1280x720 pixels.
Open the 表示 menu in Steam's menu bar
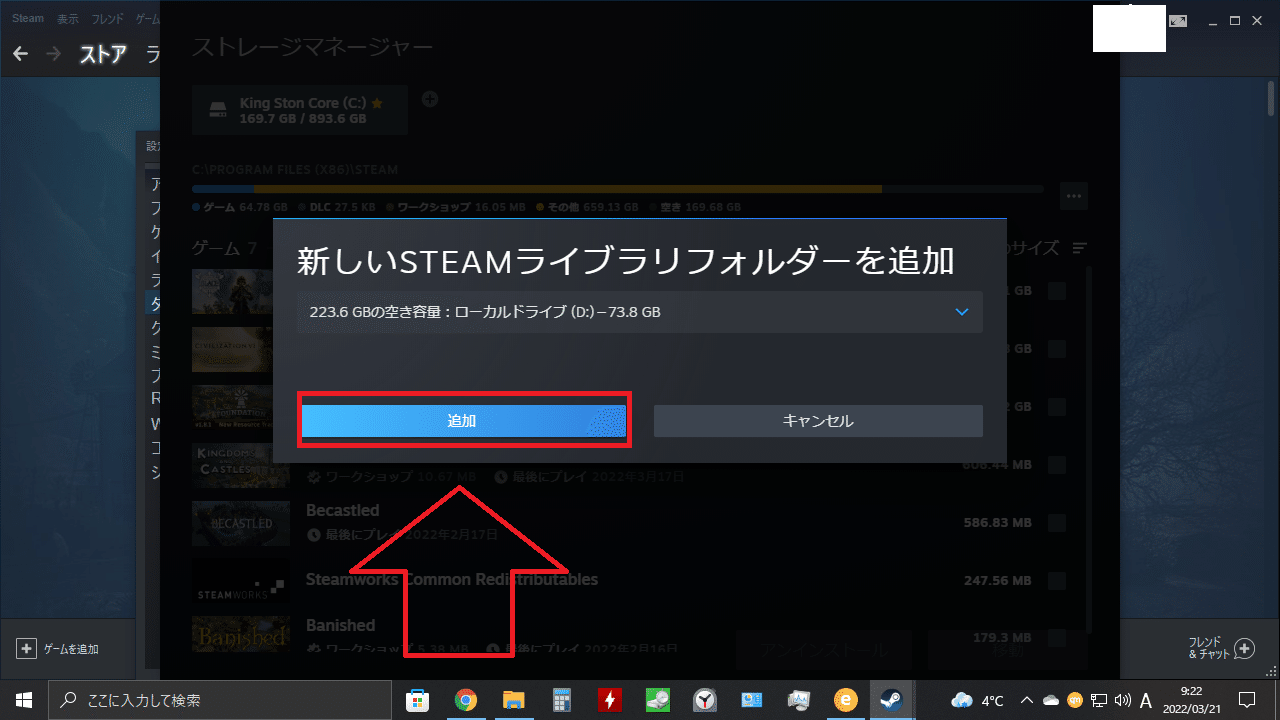[67, 17]
